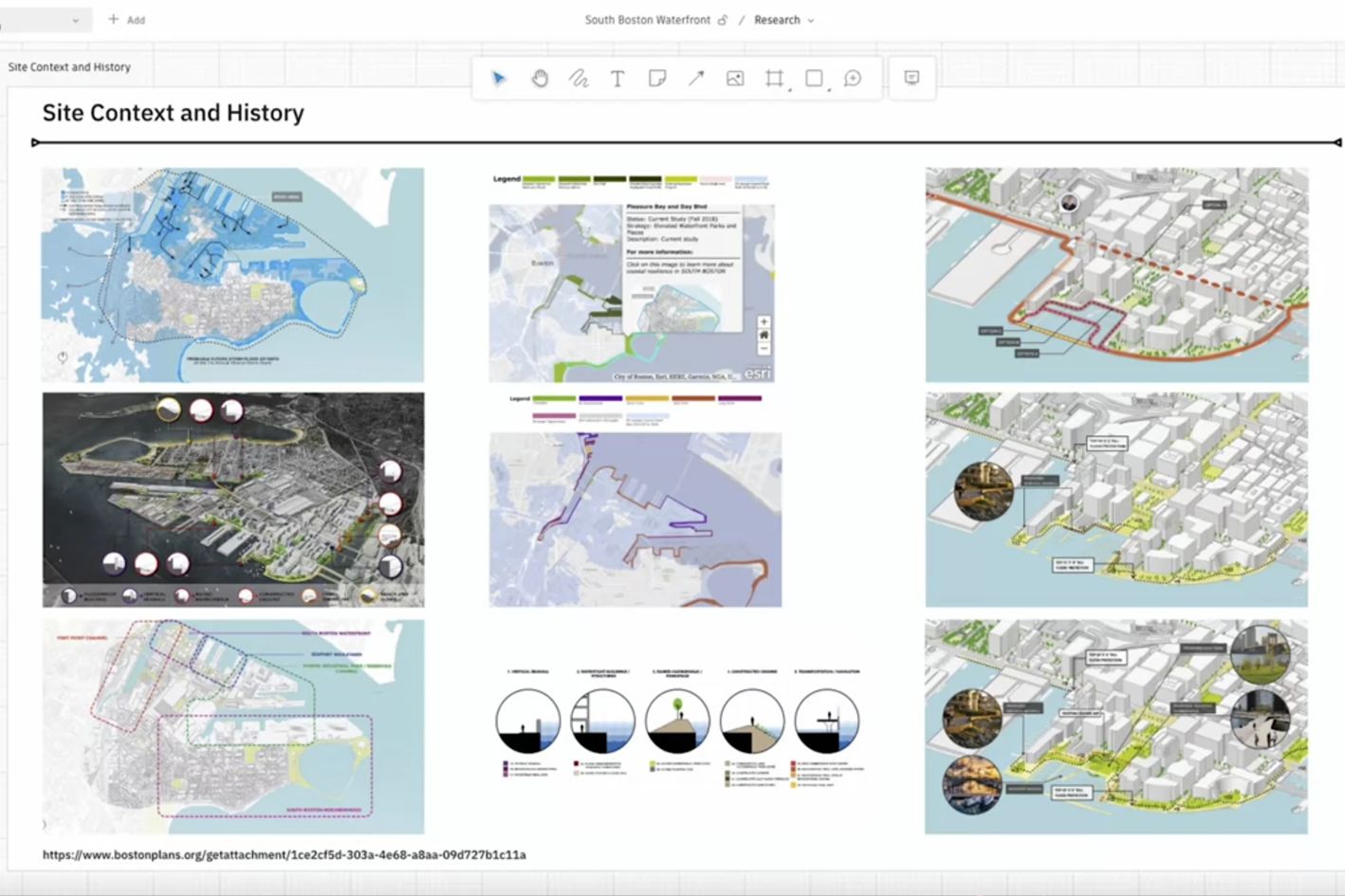Open the comment tool
Screen dimensions: 1345x896
point(851,78)
